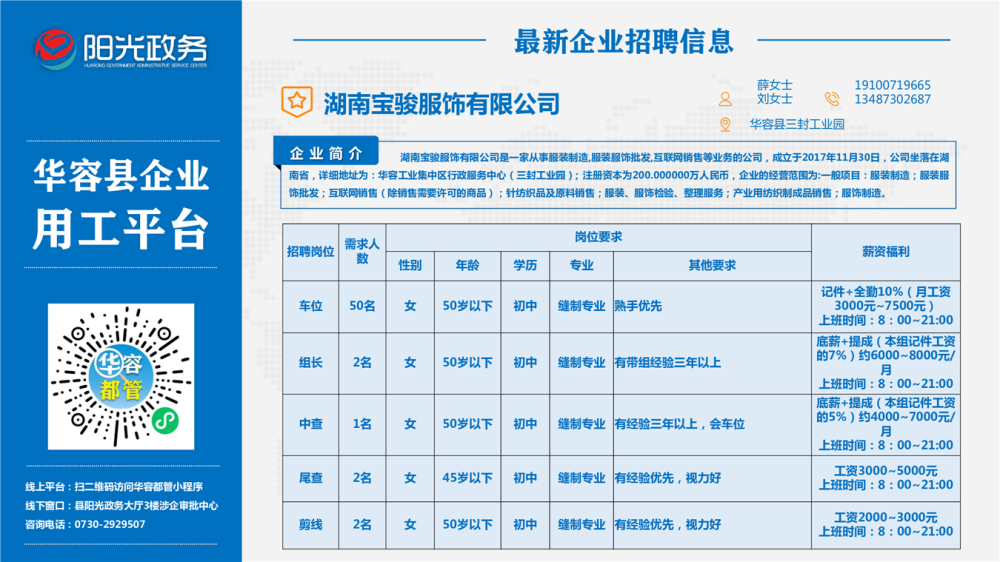Viewport: 1000px width, 562px height.
Task: Click the 尾查 position cell
Action: click(x=311, y=478)
